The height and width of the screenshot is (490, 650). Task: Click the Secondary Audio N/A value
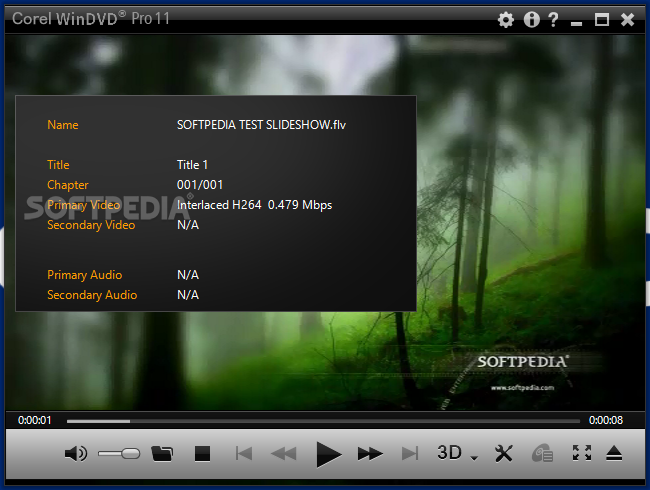point(188,295)
